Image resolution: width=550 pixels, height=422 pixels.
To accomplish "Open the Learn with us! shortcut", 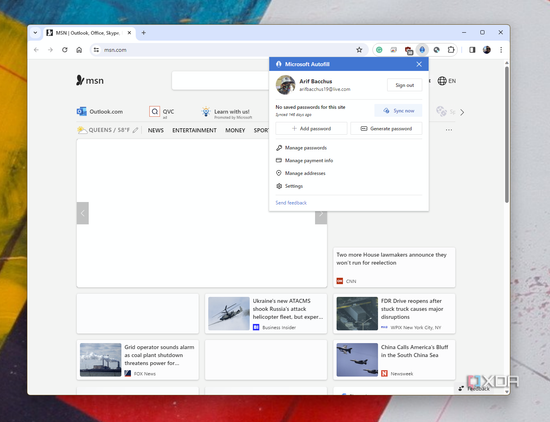I will point(227,112).
